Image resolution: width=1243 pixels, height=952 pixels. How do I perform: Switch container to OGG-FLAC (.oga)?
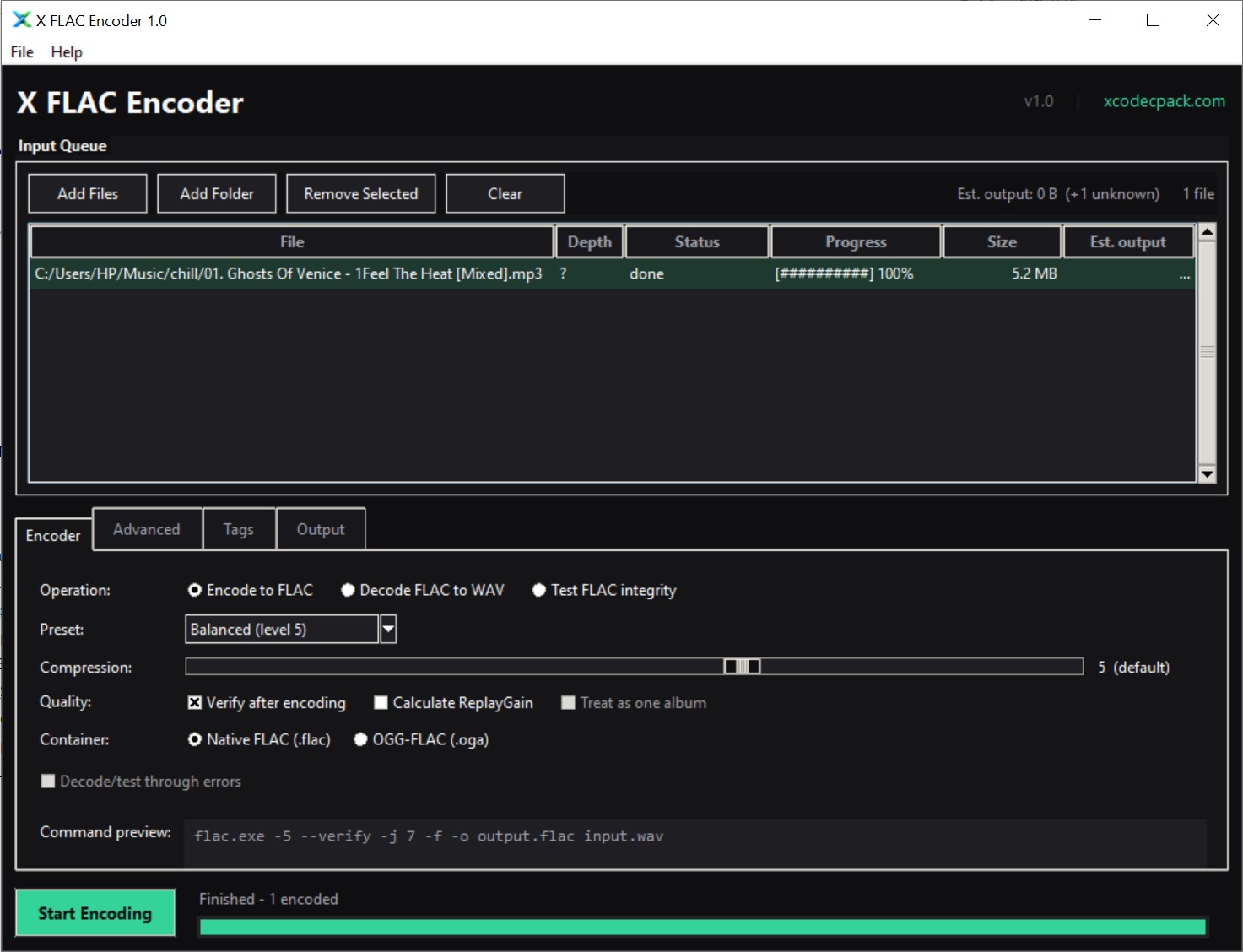click(360, 739)
